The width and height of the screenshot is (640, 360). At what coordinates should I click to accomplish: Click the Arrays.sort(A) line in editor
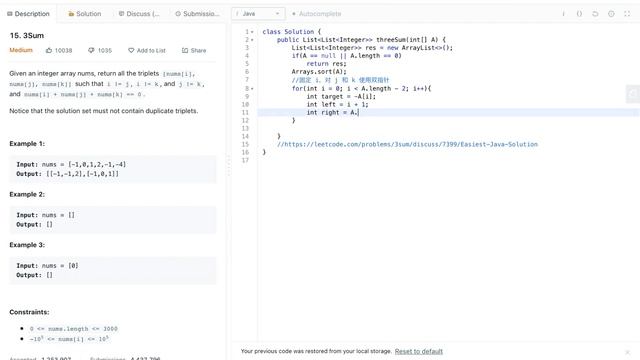[x=319, y=72]
